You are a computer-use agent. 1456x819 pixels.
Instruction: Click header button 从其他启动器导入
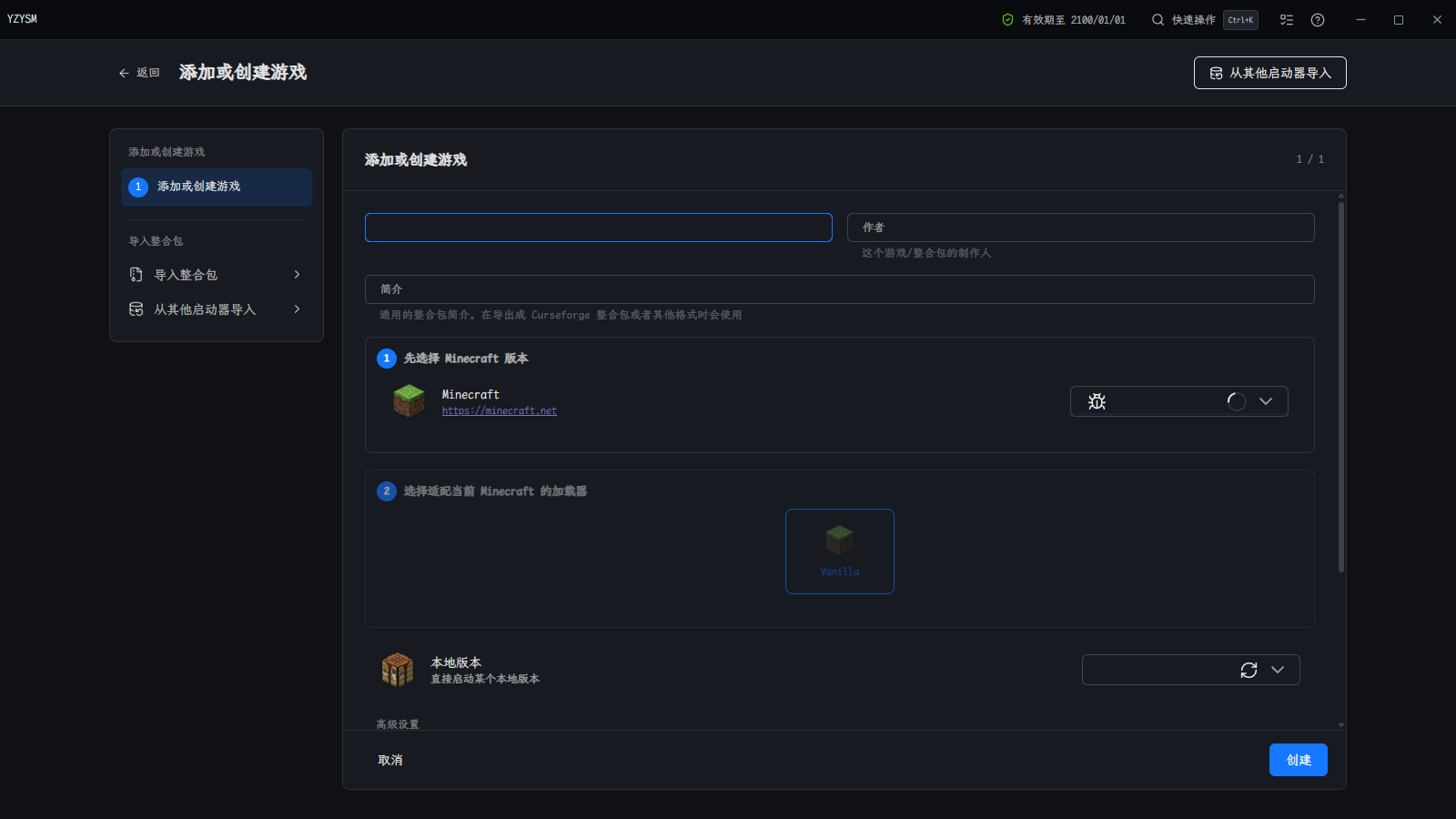pos(1270,73)
